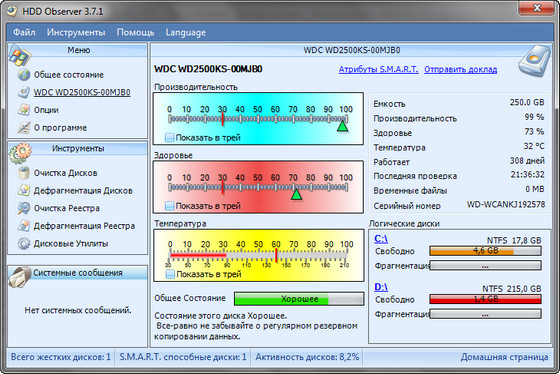This screenshot has height=374, width=560.
Task: Open the C:\ logical drive link
Action: click(381, 239)
